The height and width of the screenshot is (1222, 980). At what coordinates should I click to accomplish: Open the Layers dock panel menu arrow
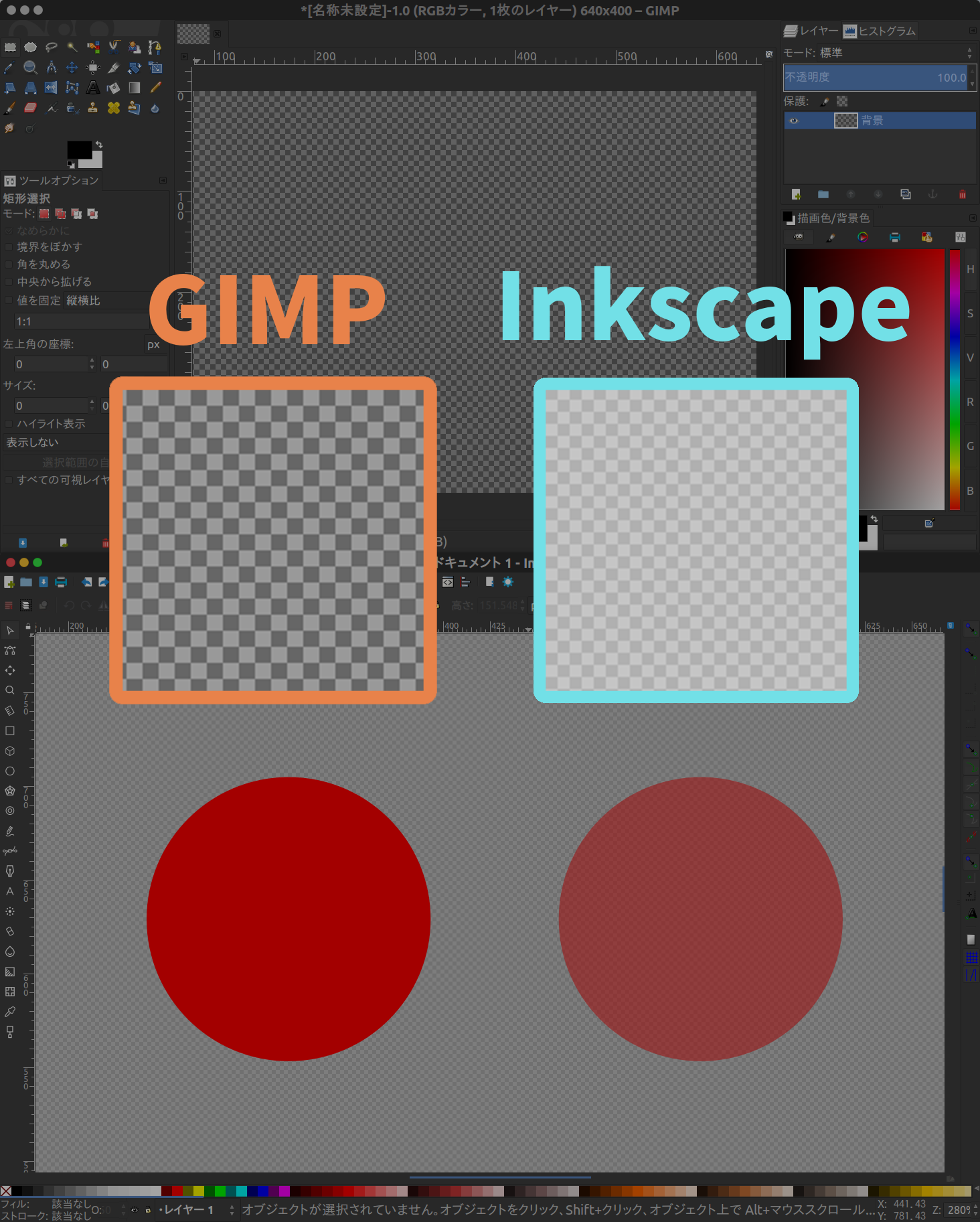pos(973,31)
